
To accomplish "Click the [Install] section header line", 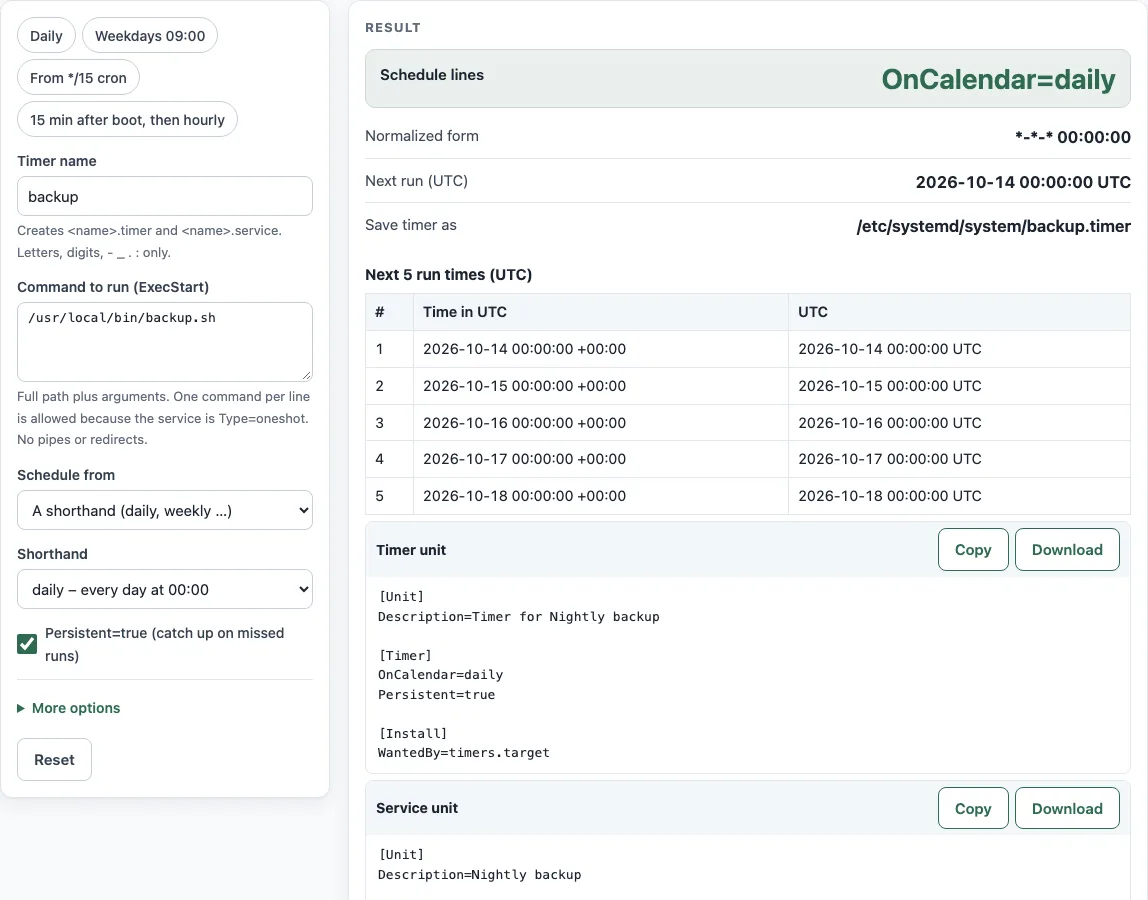I will click(413, 733).
